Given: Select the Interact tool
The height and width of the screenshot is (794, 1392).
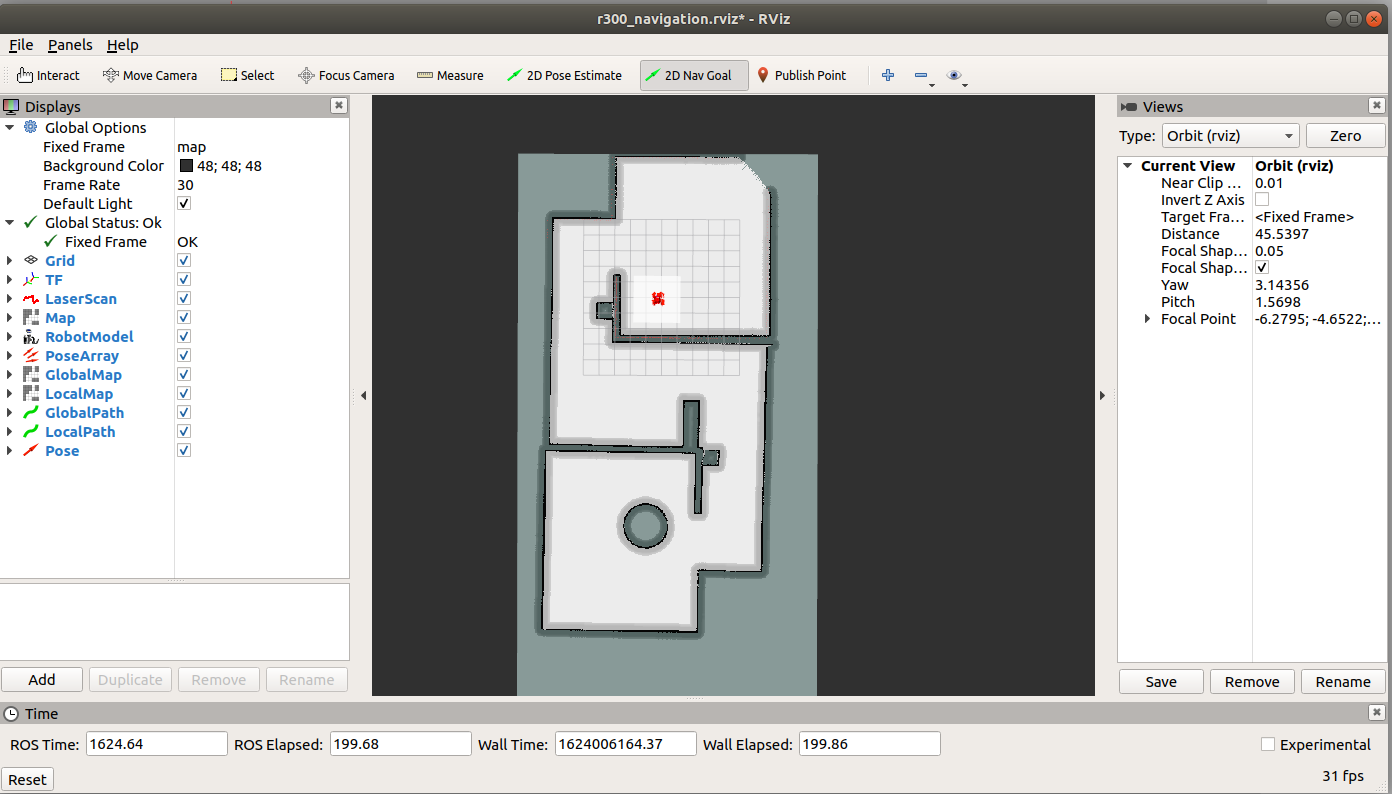Looking at the screenshot, I should pyautogui.click(x=48, y=75).
